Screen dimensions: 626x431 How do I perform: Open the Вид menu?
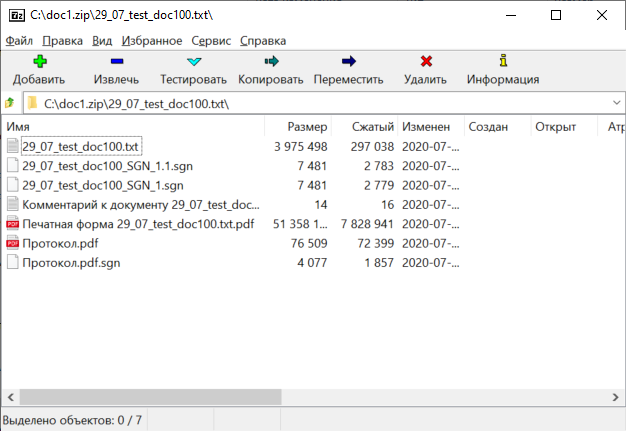pyautogui.click(x=102, y=41)
